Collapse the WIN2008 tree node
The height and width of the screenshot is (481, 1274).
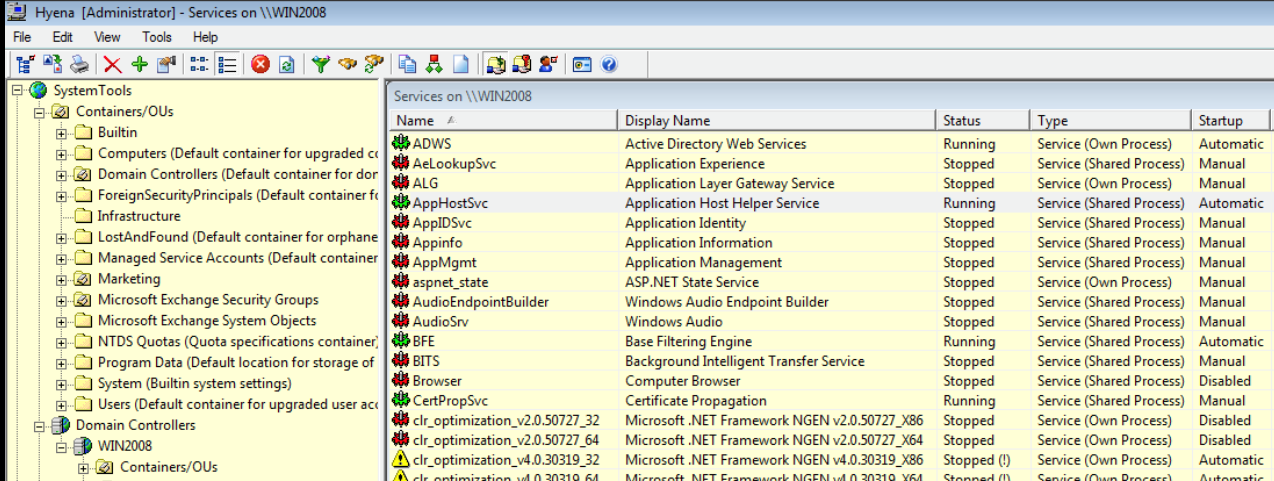61,446
